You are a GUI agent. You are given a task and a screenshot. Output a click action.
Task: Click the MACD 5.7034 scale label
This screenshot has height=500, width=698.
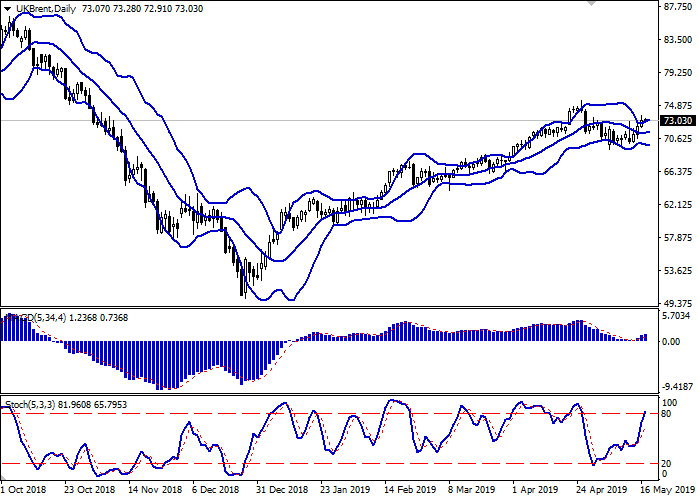[x=676, y=315]
